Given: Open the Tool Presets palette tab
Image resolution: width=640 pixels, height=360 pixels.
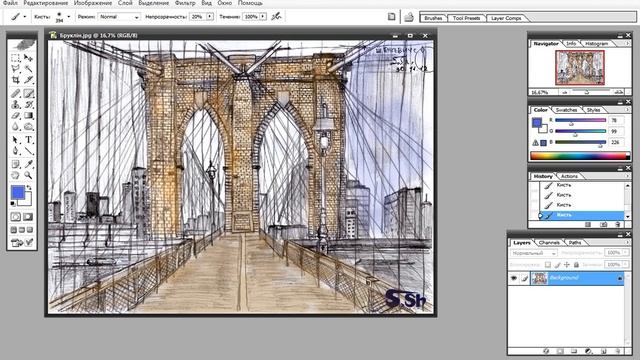Looking at the screenshot, I should click(x=466, y=18).
